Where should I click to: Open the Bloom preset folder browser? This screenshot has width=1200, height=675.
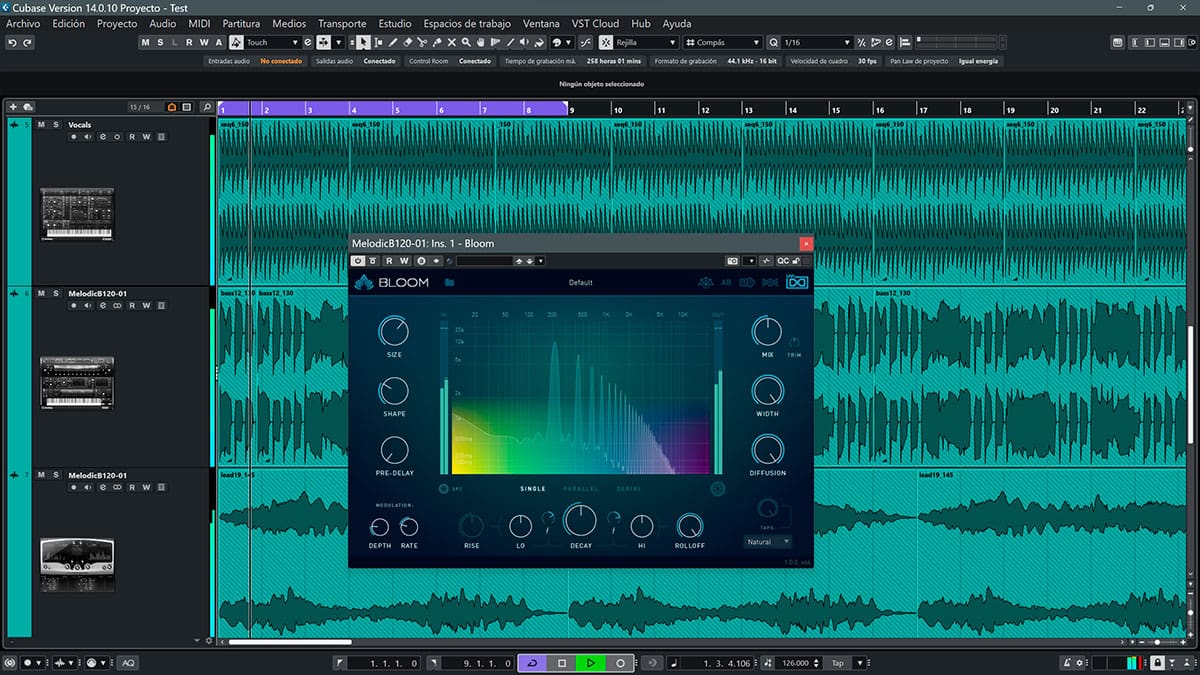tap(449, 282)
